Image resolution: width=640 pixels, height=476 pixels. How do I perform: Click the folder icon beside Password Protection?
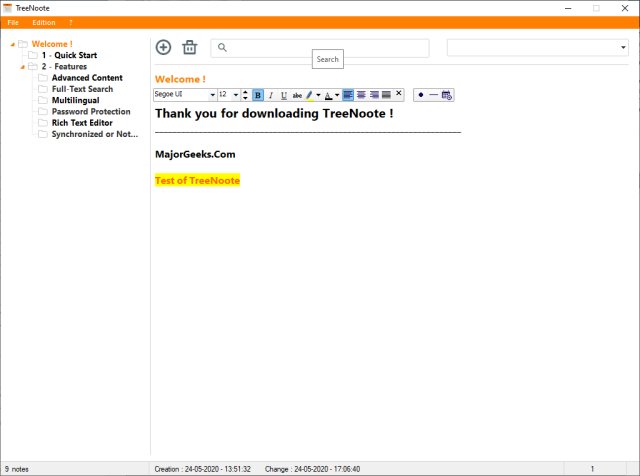click(x=43, y=111)
